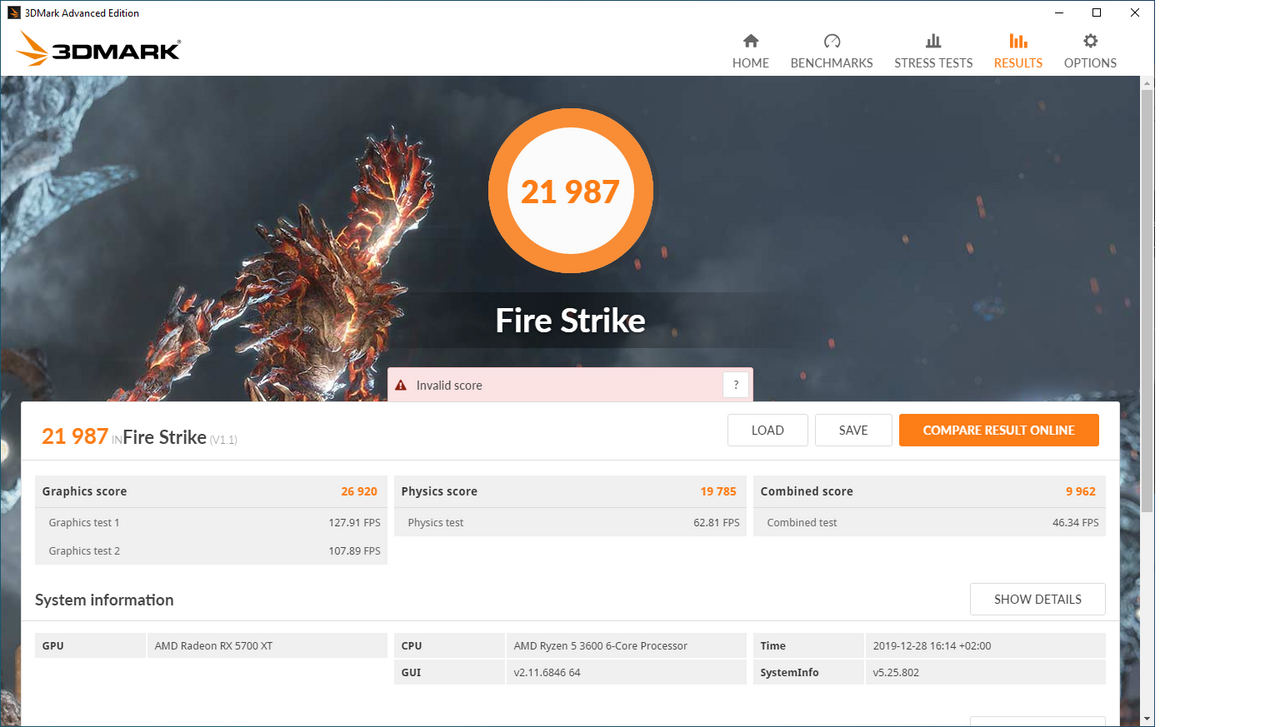The height and width of the screenshot is (727, 1280).
Task: Select the Graphics test 1 row
Action: pos(211,522)
